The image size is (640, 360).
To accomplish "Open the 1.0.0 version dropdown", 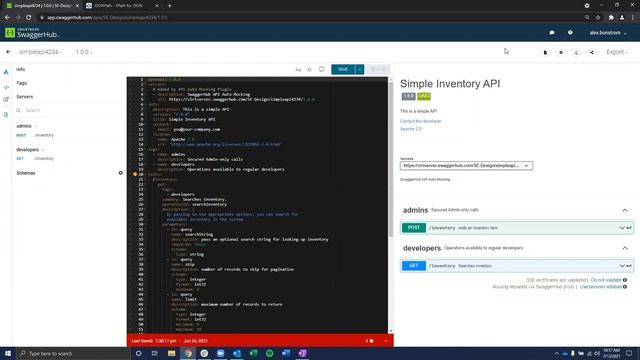I will click(x=84, y=52).
